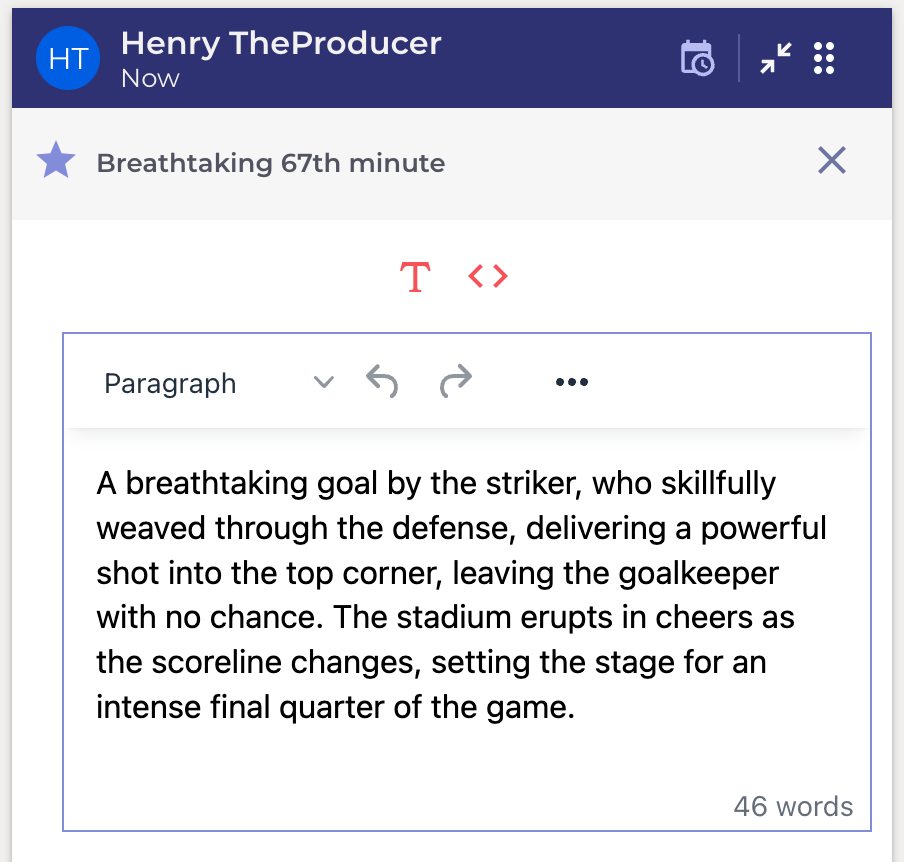The width and height of the screenshot is (904, 862).
Task: Collapse the panel with arrows icon
Action: [x=775, y=58]
